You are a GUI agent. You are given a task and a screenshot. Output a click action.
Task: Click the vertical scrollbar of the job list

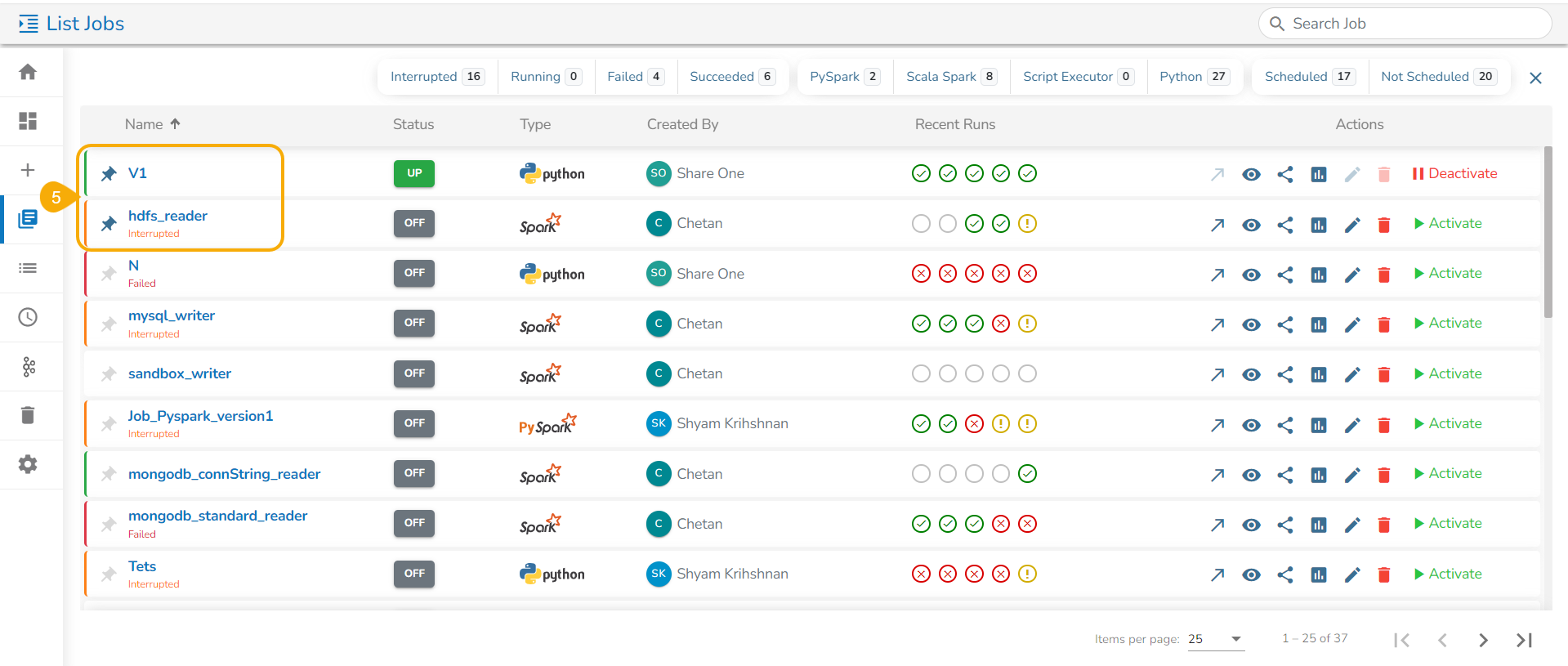[x=1548, y=233]
